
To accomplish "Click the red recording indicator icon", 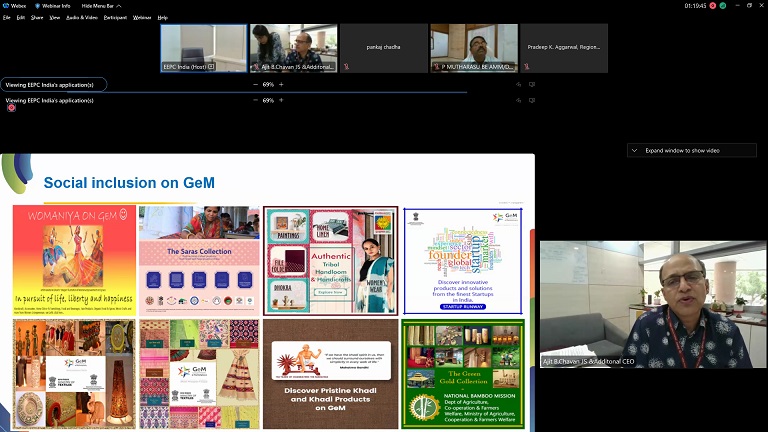I will 11,107.
